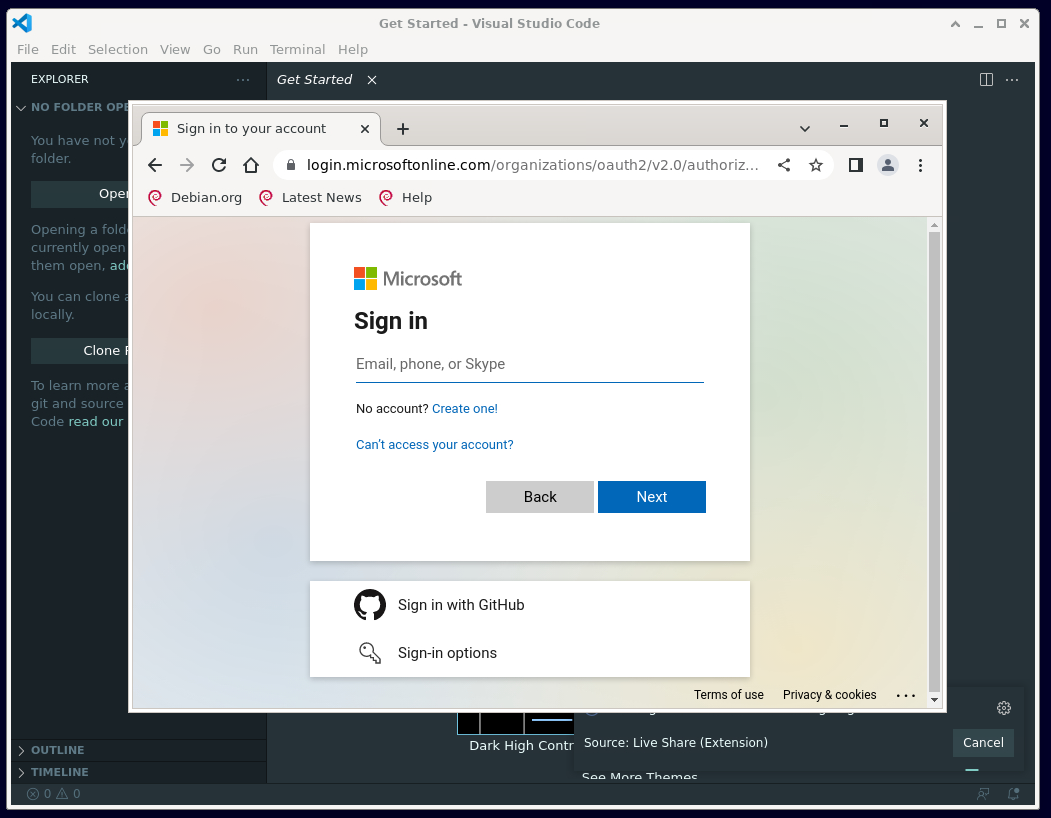Choose Sign in with GitHub
This screenshot has width=1051, height=818.
[x=460, y=605]
